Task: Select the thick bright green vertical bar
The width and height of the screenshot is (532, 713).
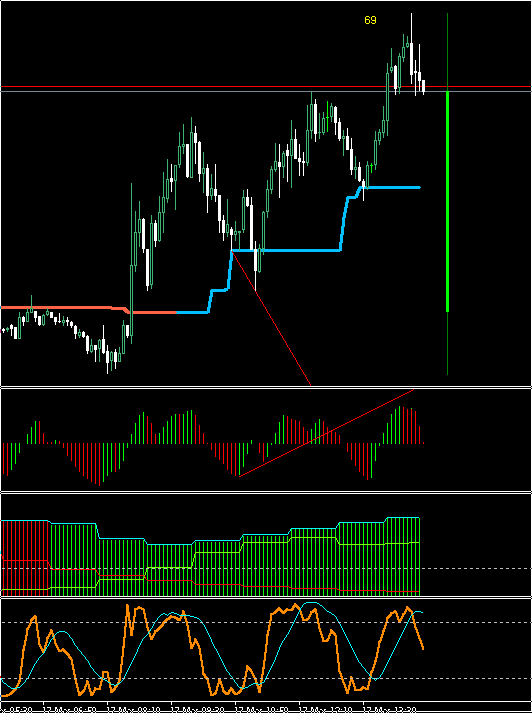Action: (447, 201)
